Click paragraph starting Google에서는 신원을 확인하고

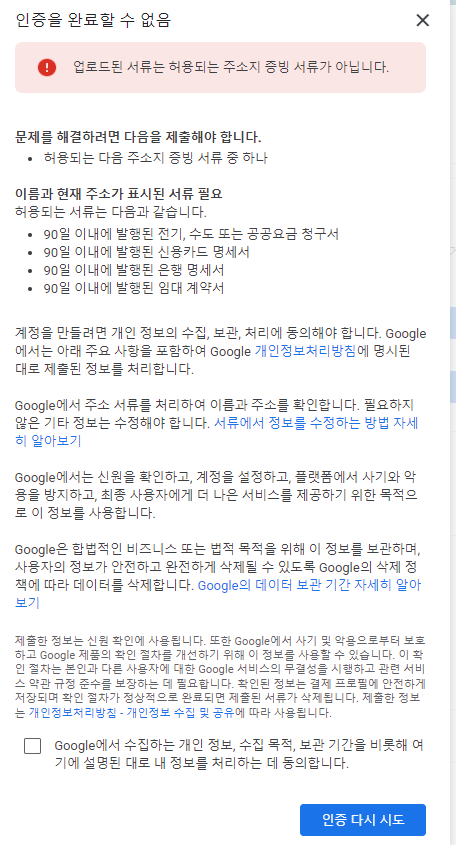click(216, 495)
